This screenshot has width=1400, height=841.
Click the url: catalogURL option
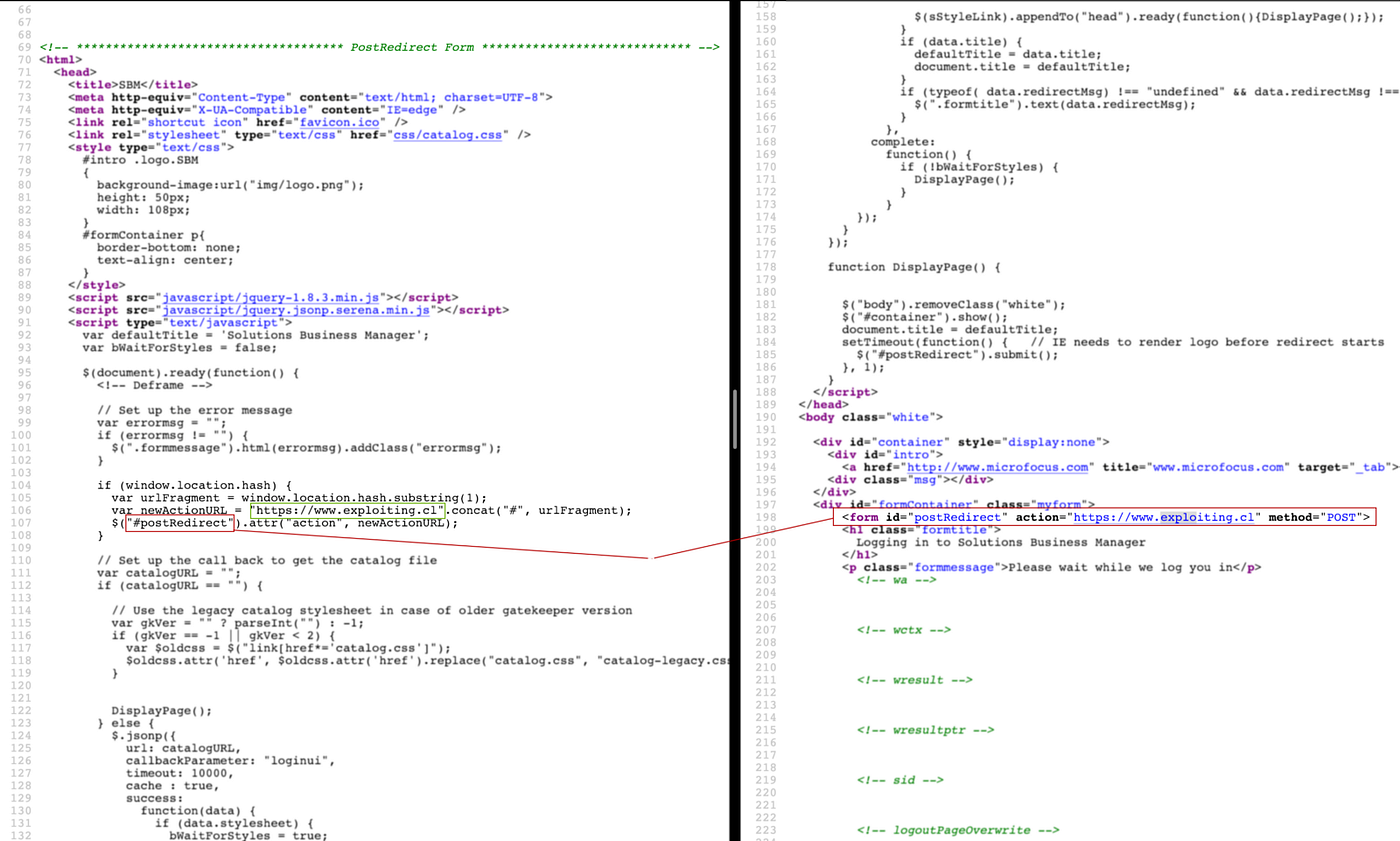[183, 748]
